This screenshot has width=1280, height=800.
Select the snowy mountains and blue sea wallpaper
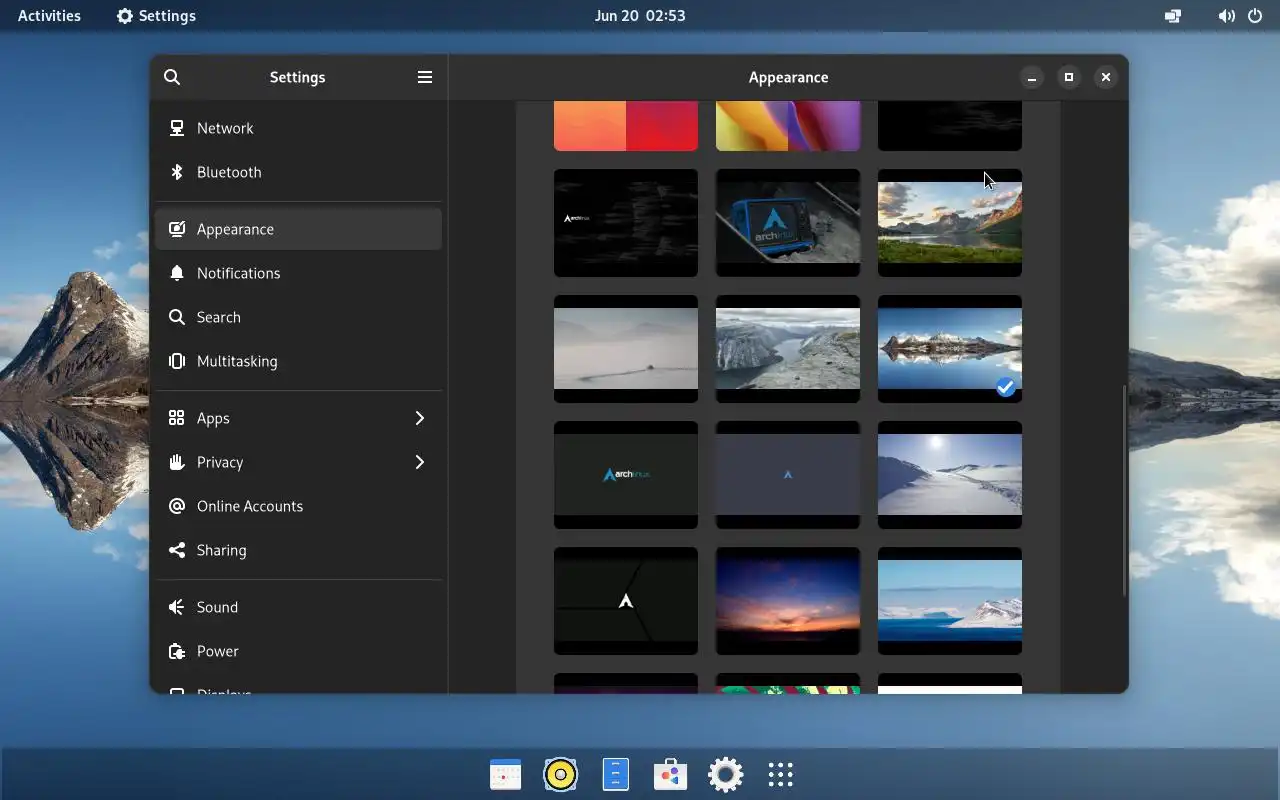950,601
